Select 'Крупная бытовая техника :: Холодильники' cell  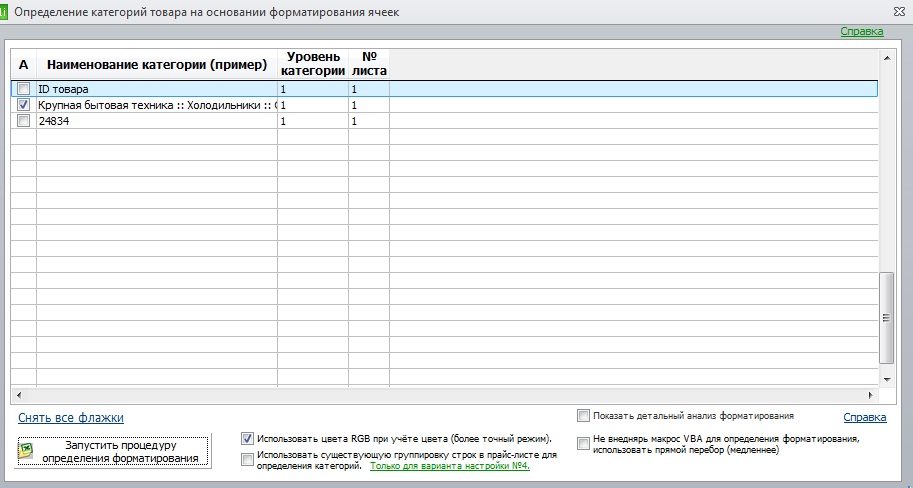pyautogui.click(x=157, y=105)
